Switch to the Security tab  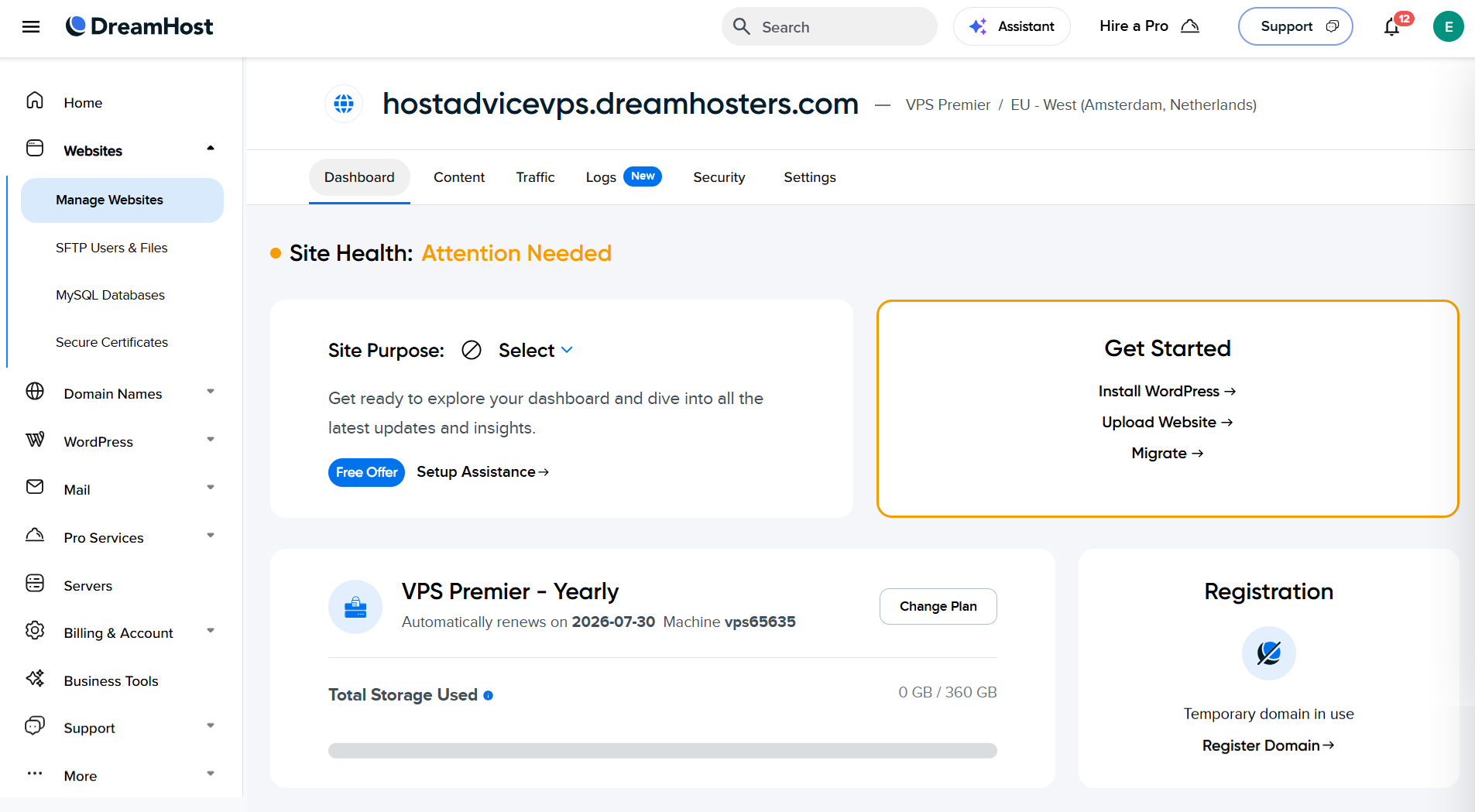click(x=719, y=177)
